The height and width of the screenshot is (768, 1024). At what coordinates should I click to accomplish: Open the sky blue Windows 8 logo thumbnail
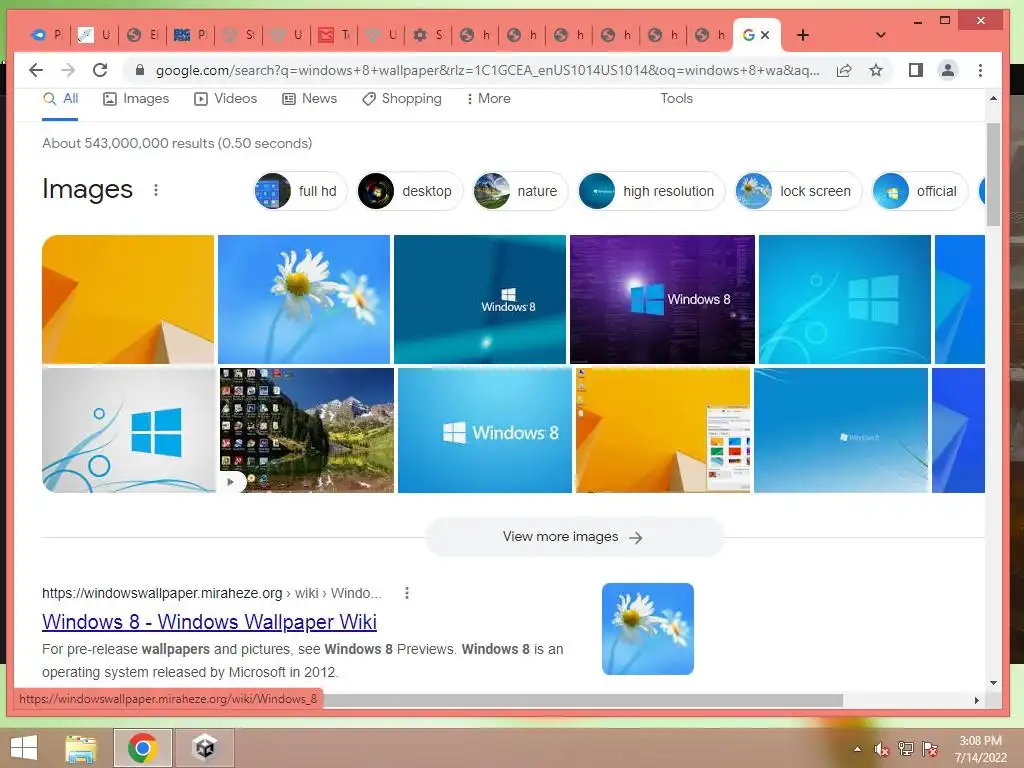pos(485,430)
